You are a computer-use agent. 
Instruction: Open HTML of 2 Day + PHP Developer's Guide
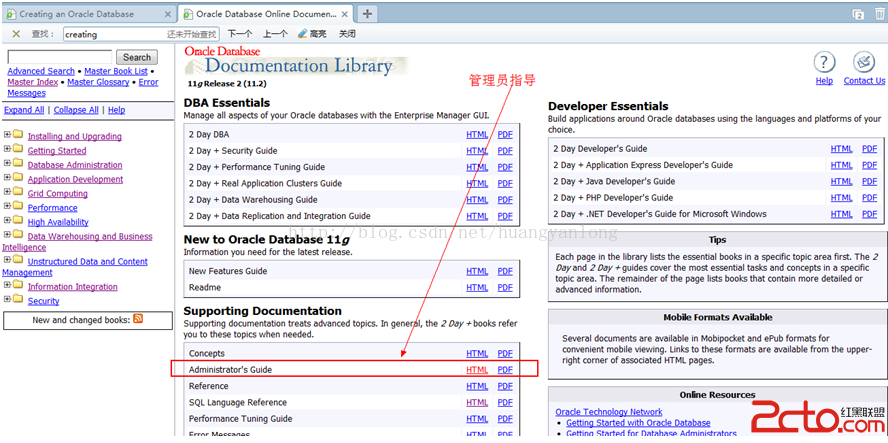[842, 198]
